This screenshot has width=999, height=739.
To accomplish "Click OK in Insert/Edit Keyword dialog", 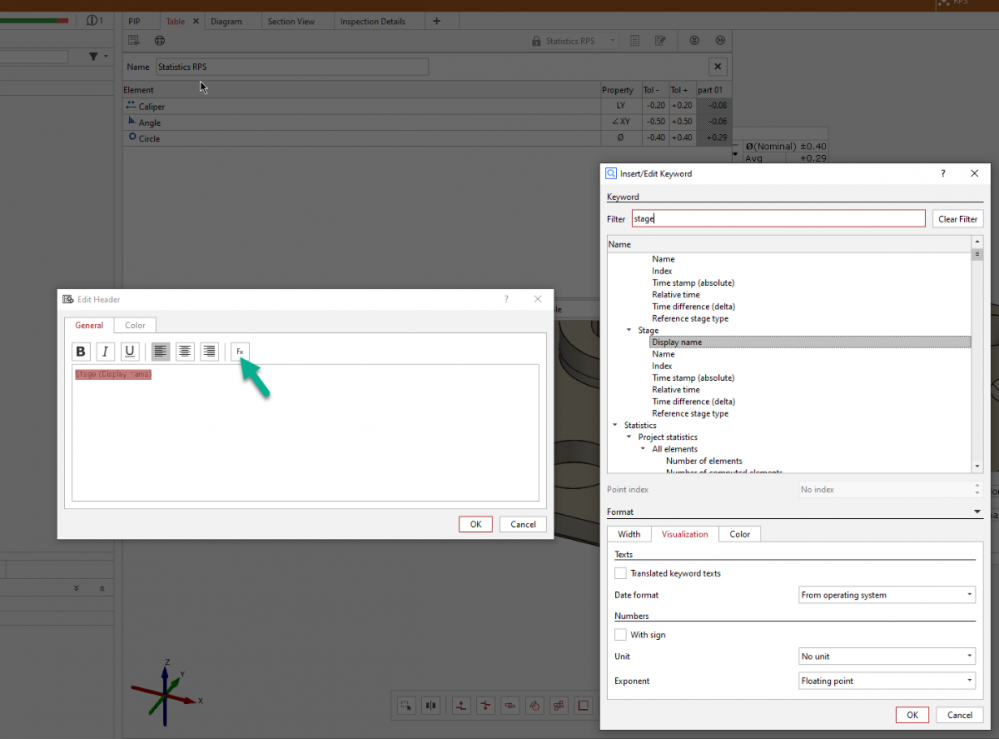I will click(x=912, y=715).
